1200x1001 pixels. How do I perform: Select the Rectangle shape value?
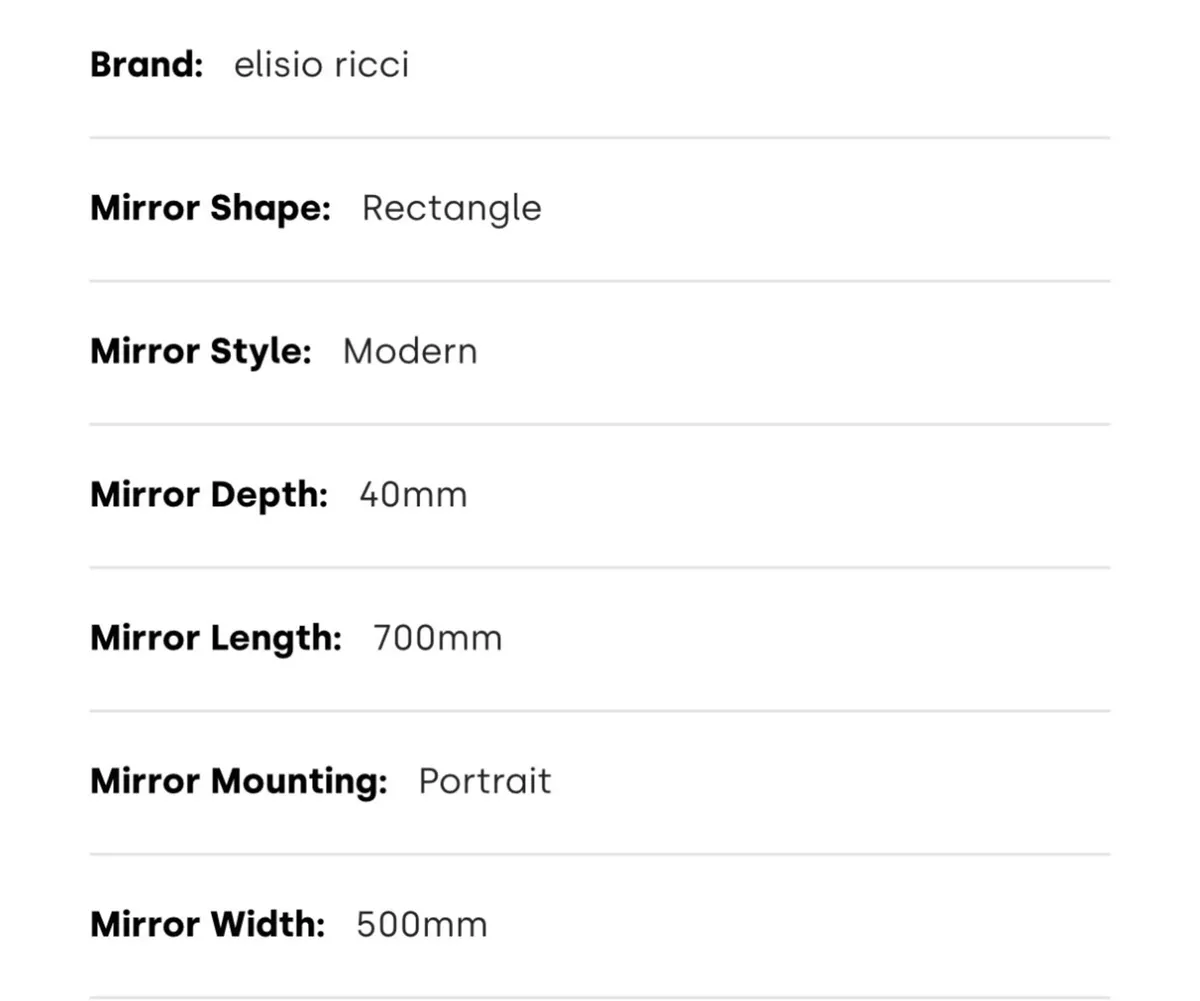coord(451,208)
